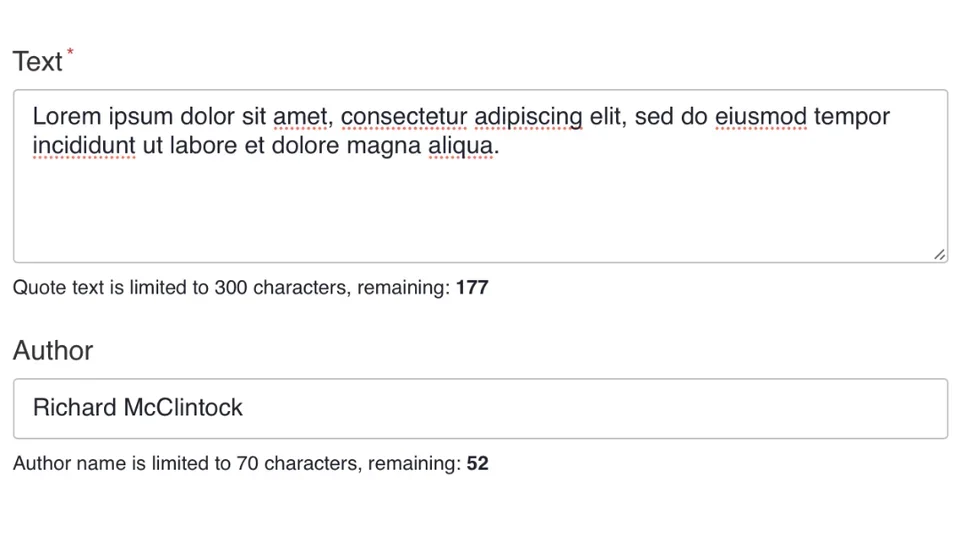This screenshot has width=960, height=540.
Task: Click the underlined word "amet" in the textarea
Action: click(299, 117)
